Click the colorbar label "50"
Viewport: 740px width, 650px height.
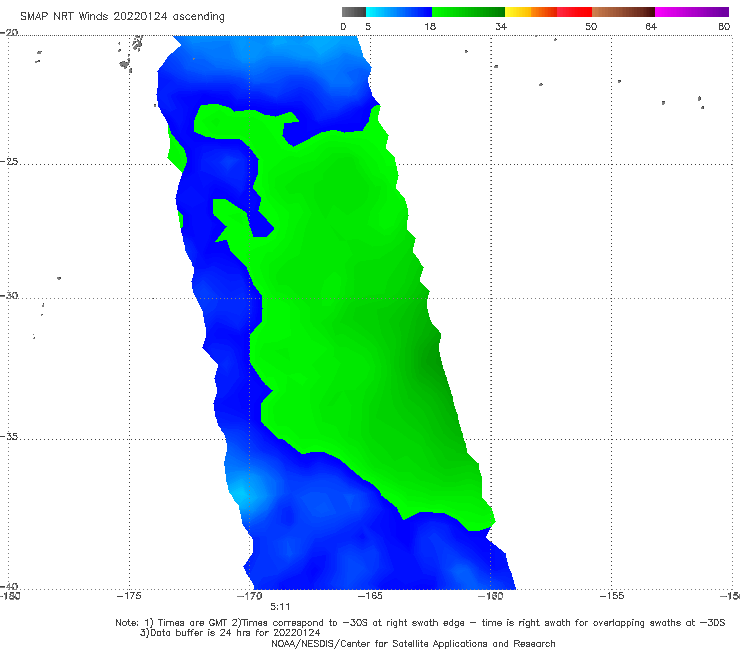591,26
